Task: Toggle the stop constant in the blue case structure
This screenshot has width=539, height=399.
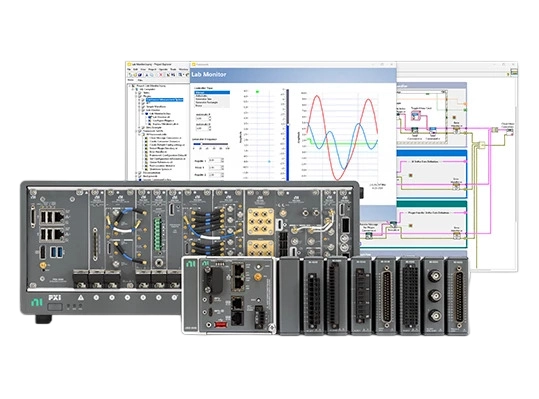Action: tap(410, 175)
